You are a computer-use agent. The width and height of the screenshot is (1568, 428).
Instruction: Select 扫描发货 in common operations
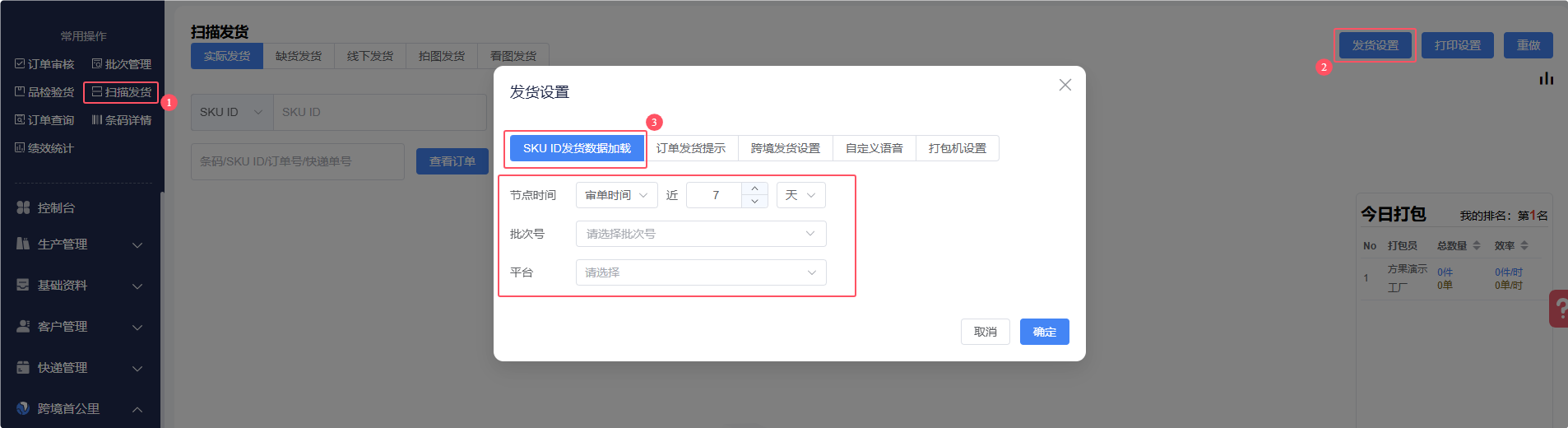[121, 92]
